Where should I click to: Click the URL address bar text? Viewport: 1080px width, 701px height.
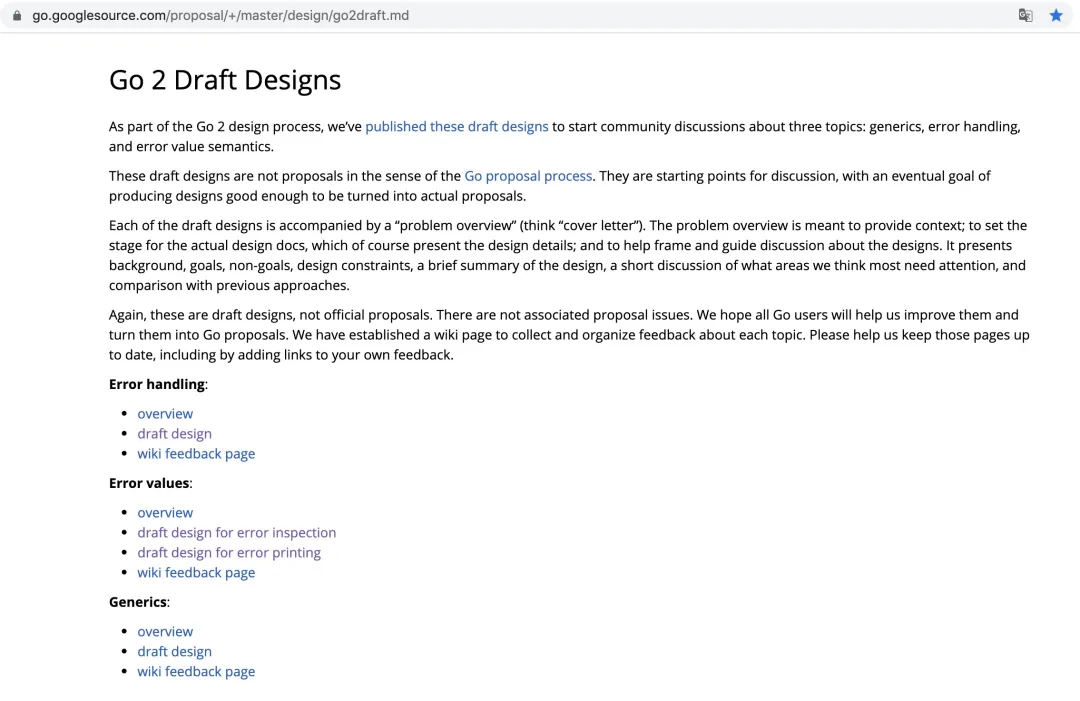click(x=220, y=15)
